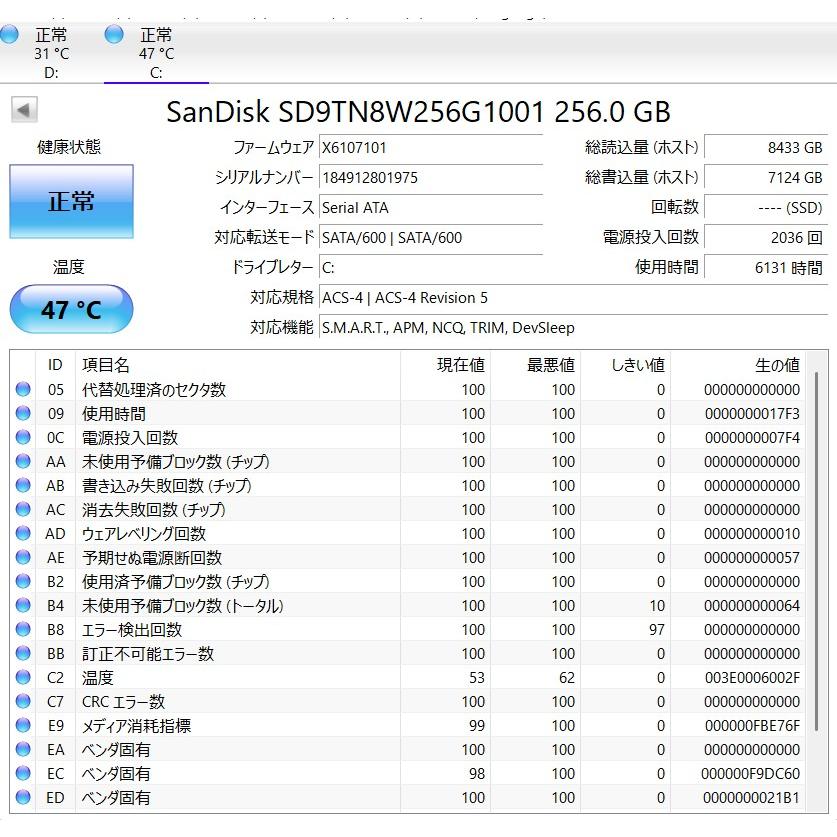
Task: Click power on hours value 6131 時間
Action: (766, 267)
